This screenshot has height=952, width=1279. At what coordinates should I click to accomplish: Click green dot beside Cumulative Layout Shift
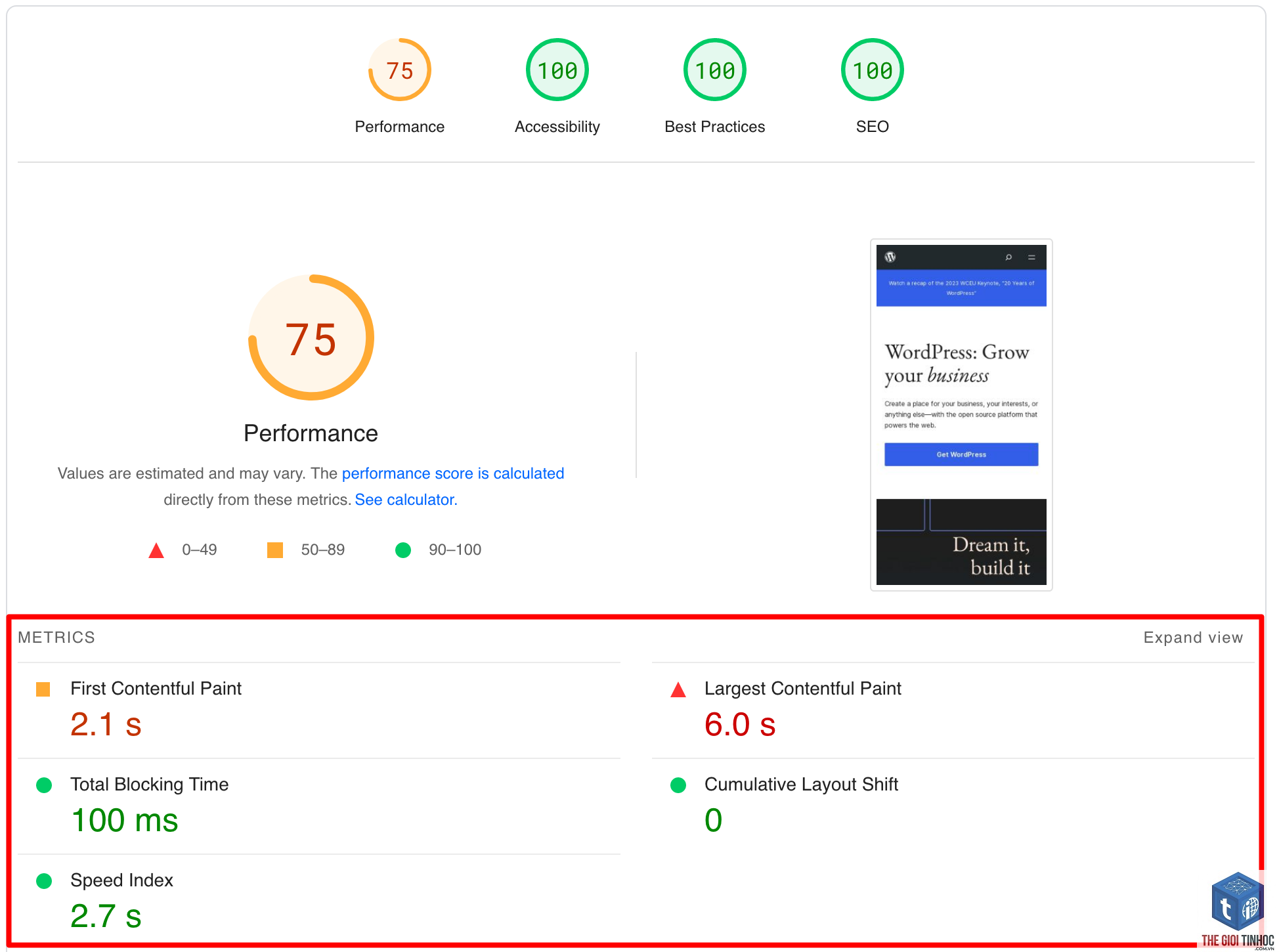(678, 785)
